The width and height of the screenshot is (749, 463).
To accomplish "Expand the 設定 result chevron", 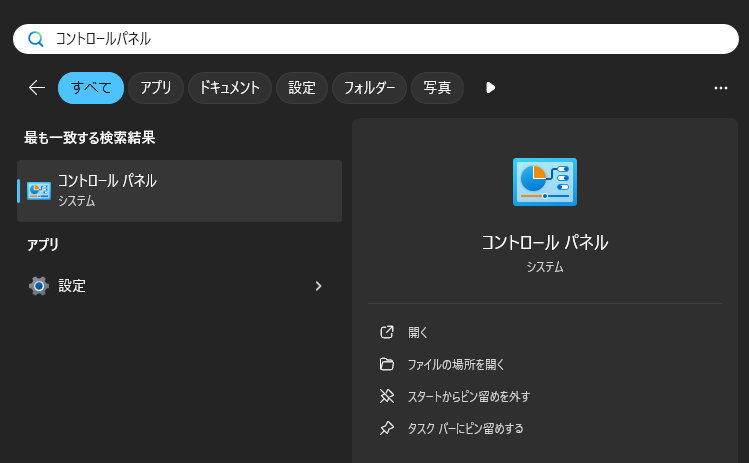I will click(x=318, y=286).
